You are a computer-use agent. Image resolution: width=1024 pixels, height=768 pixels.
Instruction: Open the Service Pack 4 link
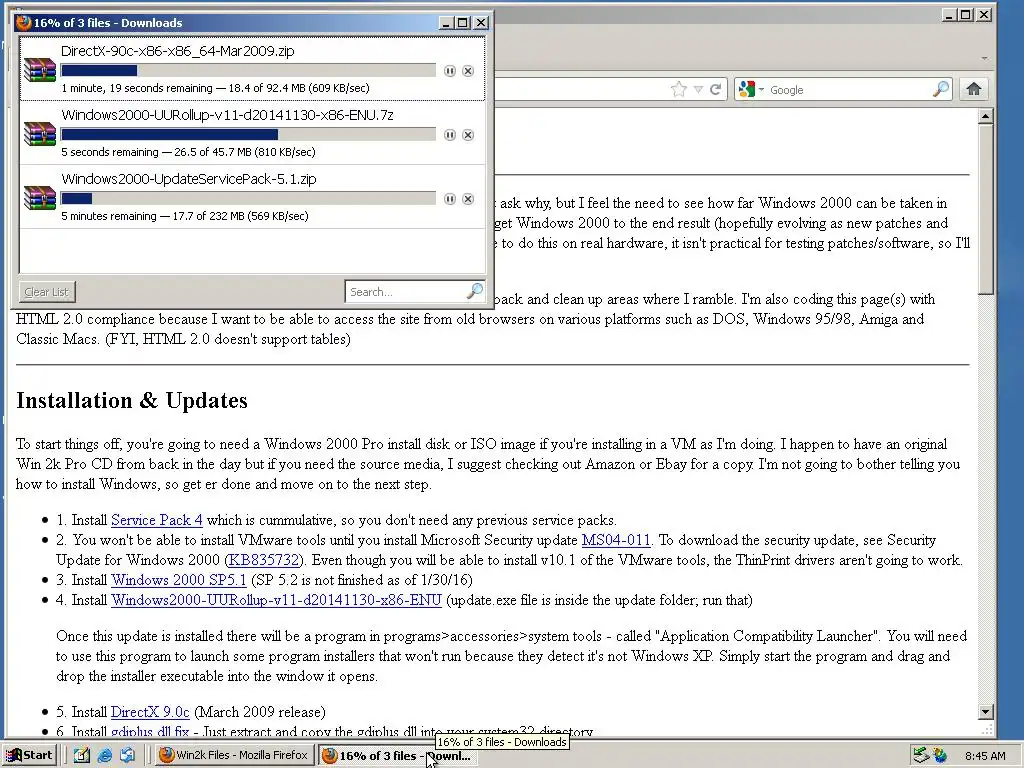(157, 520)
